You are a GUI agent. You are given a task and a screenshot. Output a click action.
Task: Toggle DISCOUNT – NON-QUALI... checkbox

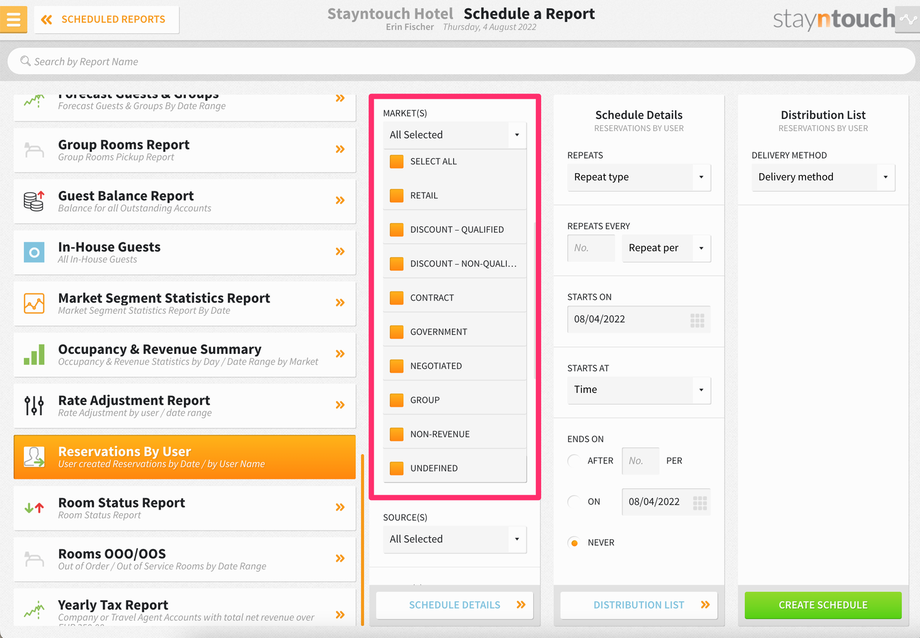397,264
